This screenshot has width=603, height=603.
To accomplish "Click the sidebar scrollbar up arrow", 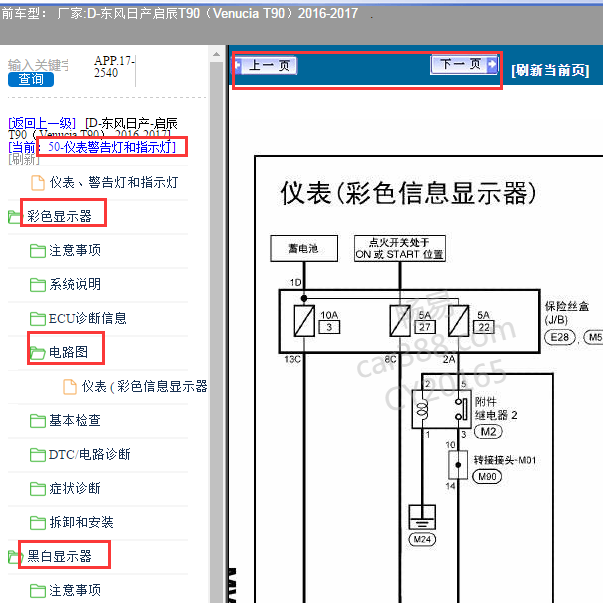I will point(217,54).
